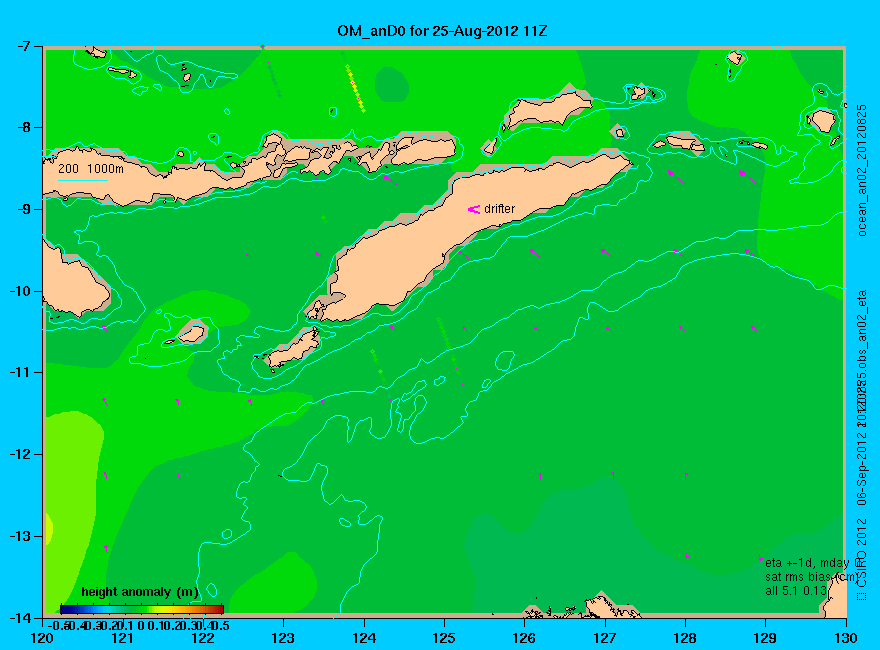Click latitude tick label -11
This screenshot has height=650, width=880.
point(21,373)
